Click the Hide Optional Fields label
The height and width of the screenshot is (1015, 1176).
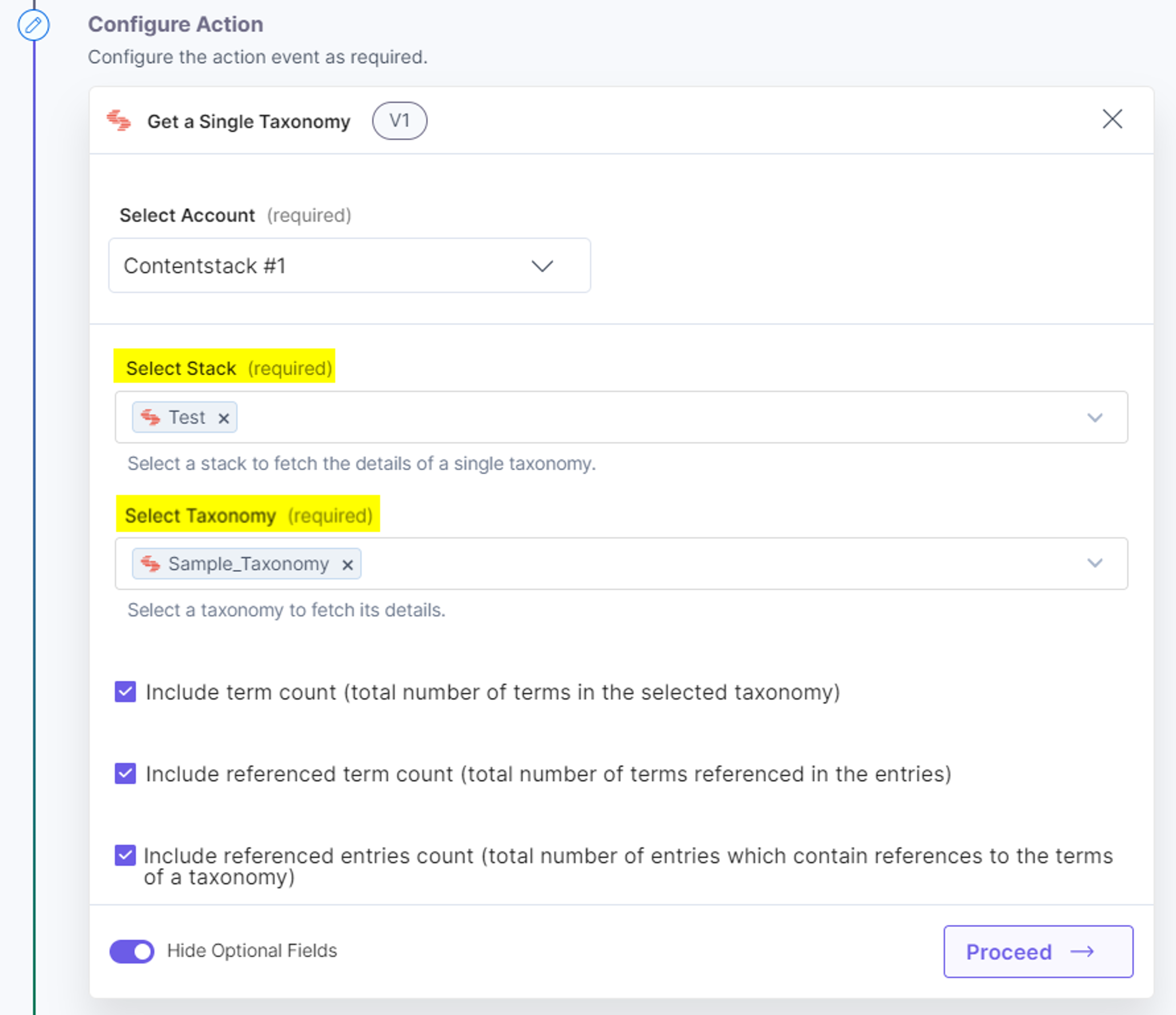(252, 951)
